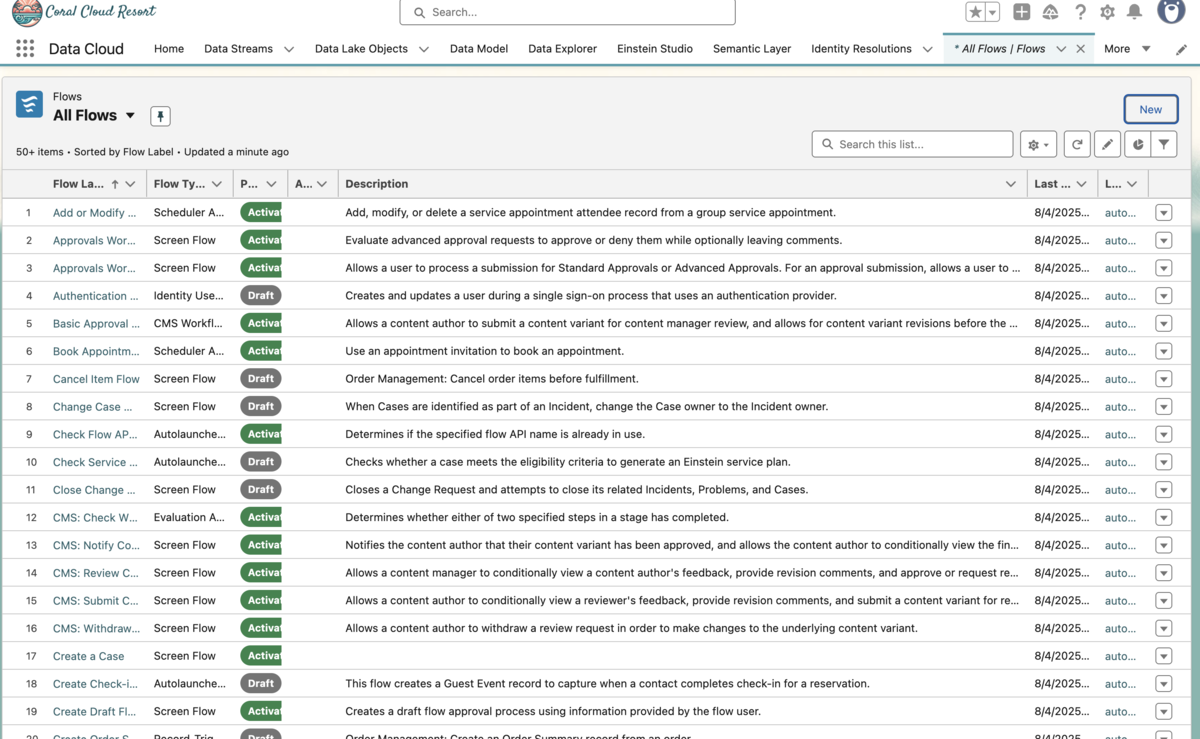Open the CMS: Withdraw flow link
The image size is (1200, 739).
click(96, 628)
